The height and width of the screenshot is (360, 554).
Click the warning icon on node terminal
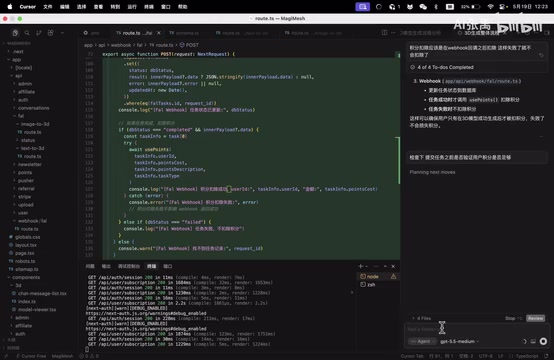tap(393, 276)
